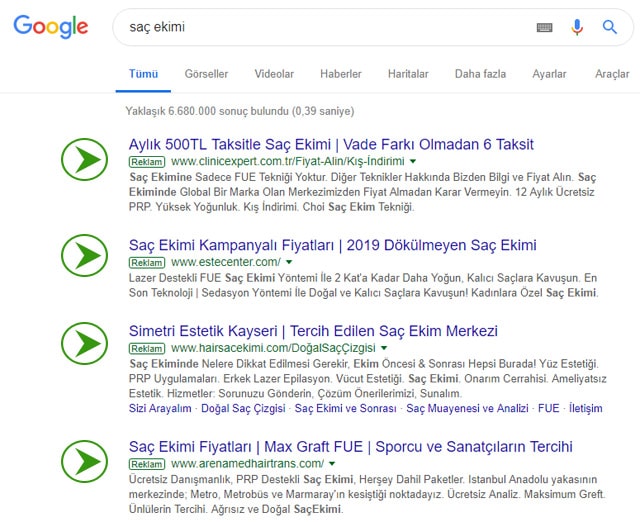The height and width of the screenshot is (522, 640).
Task: Open 'Saç Ekimi Kampanyalı Fiyatları' ad link
Action: 332,245
